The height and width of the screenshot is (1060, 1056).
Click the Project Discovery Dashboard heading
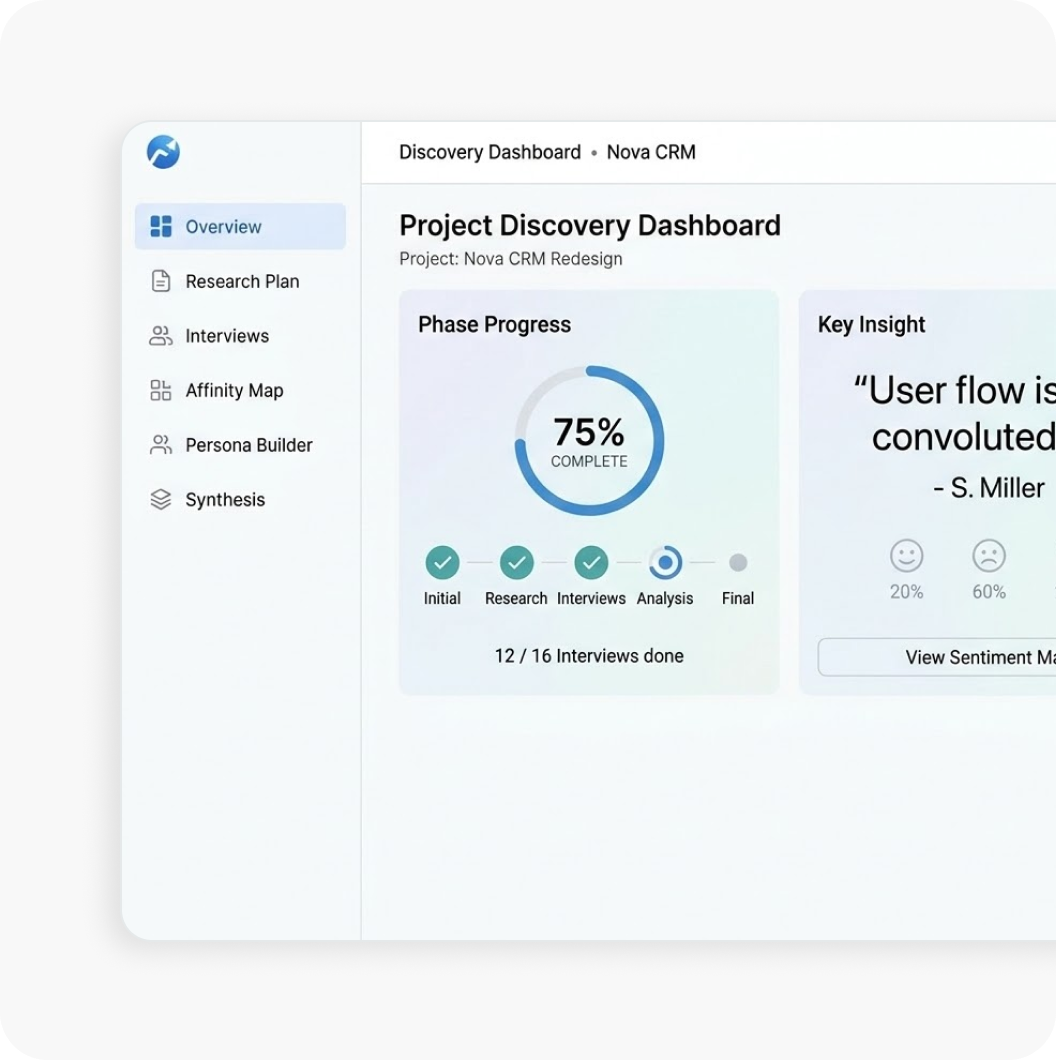(590, 226)
